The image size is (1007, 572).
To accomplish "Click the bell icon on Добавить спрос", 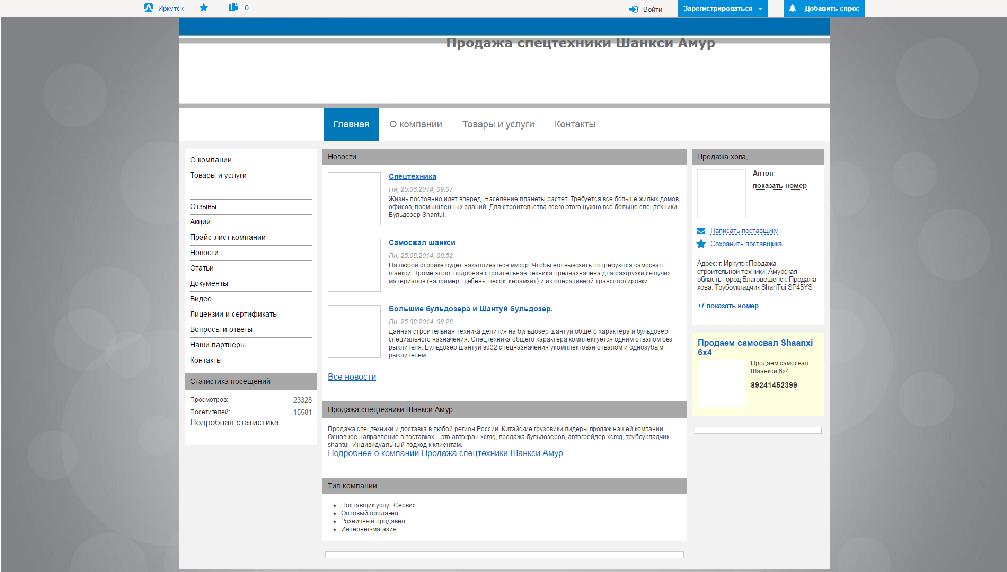I will pos(792,8).
